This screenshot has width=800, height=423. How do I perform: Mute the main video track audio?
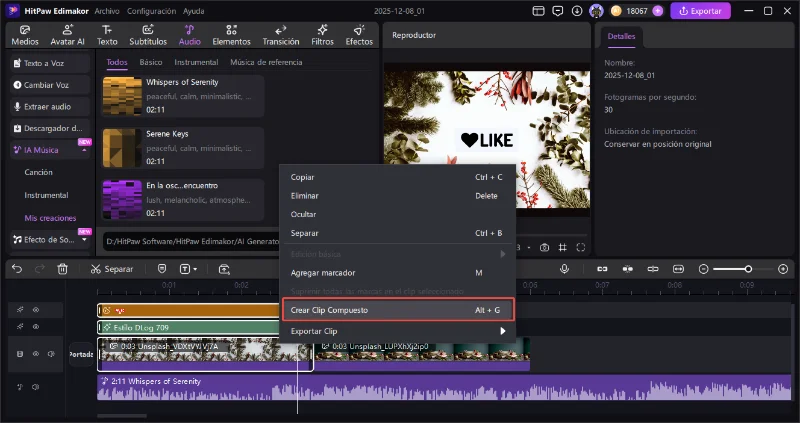(x=51, y=354)
